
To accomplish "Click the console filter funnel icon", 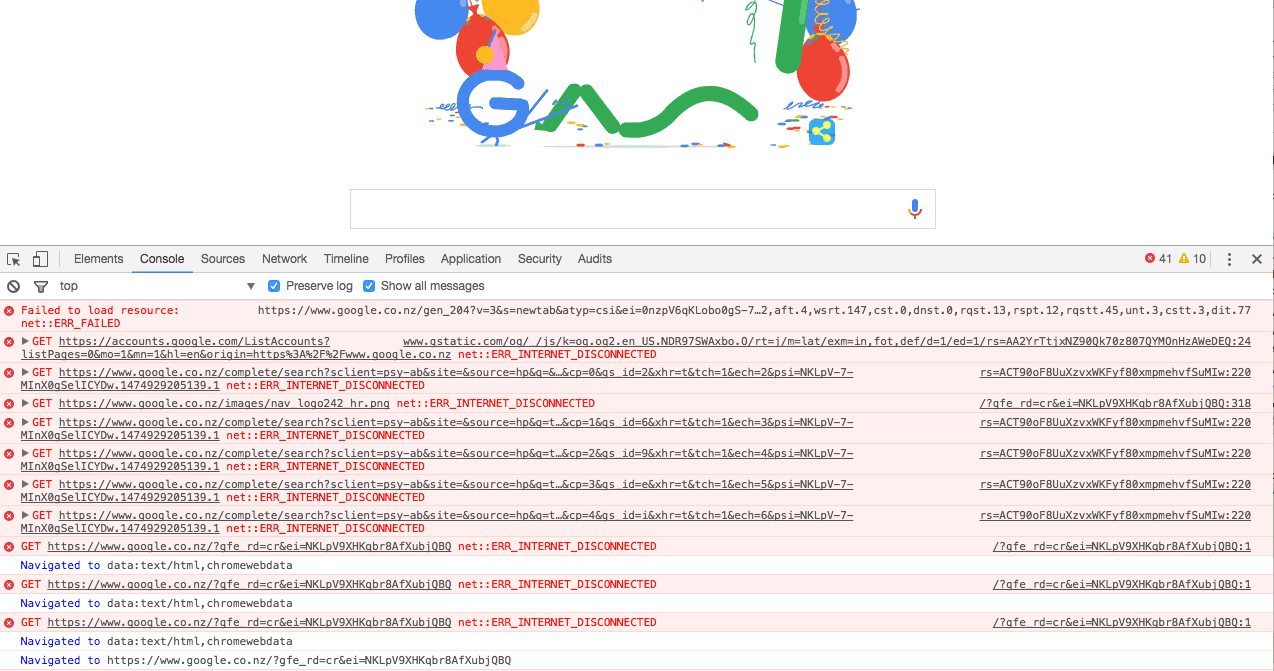I will click(x=41, y=286).
